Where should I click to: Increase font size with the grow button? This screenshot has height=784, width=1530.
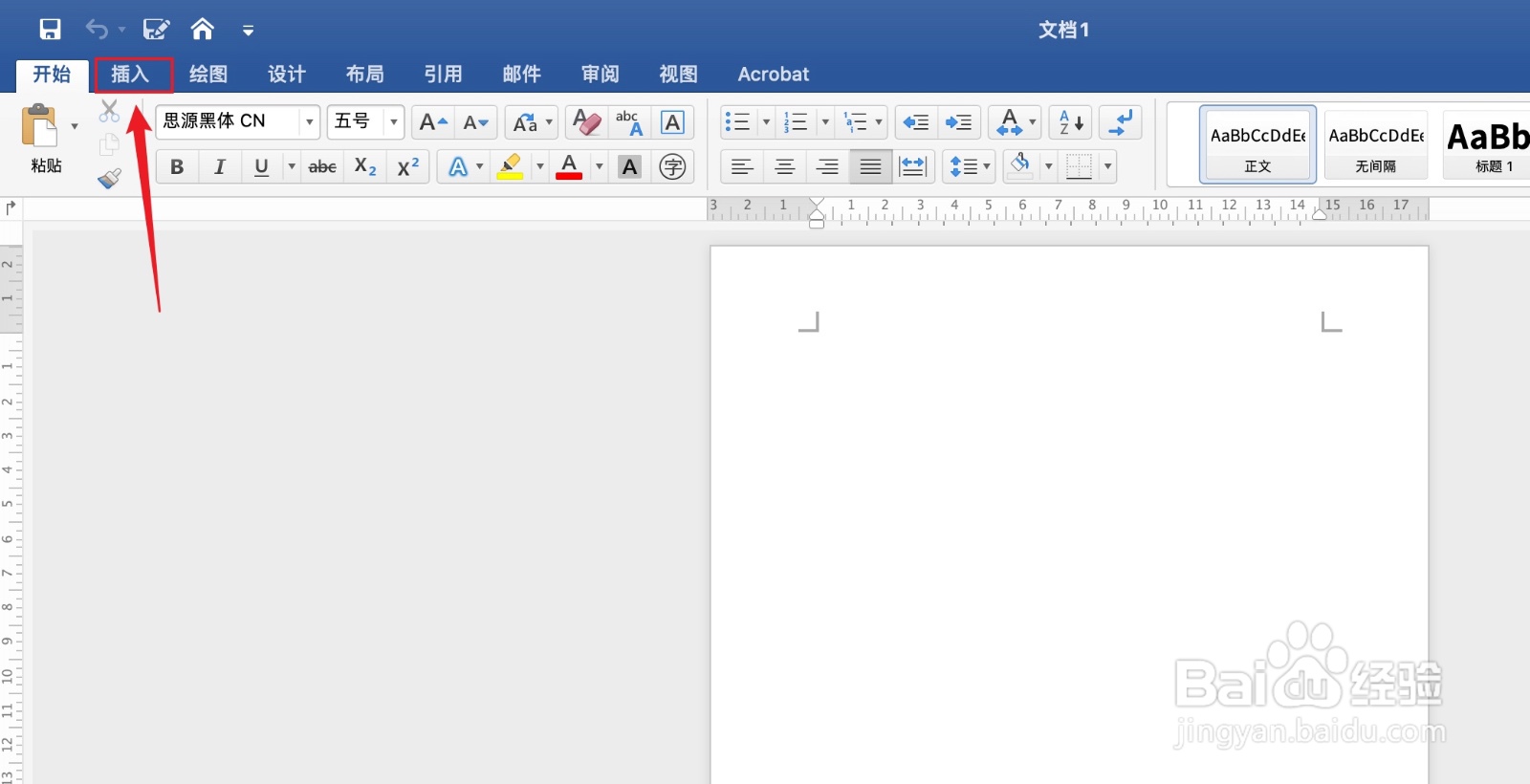(x=433, y=122)
